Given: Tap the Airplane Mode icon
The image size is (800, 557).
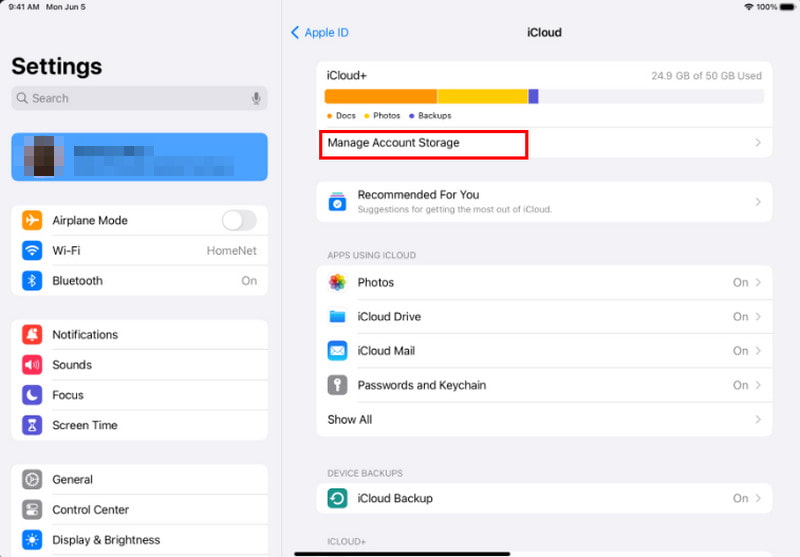Looking at the screenshot, I should pos(32,220).
